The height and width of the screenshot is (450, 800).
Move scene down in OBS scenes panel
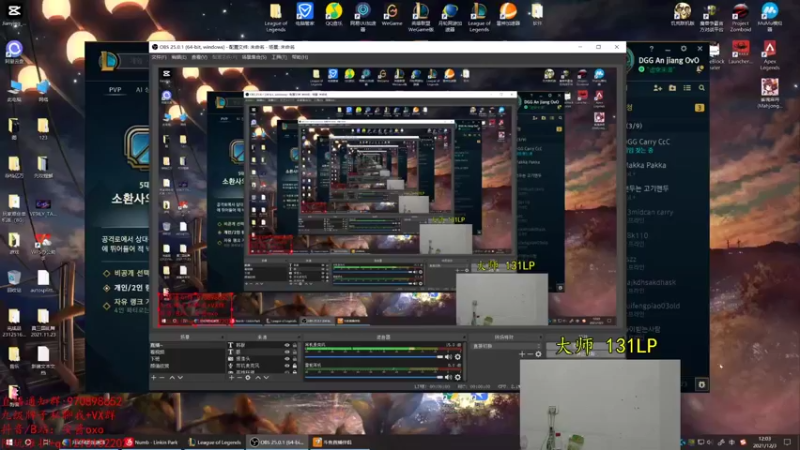[x=180, y=378]
